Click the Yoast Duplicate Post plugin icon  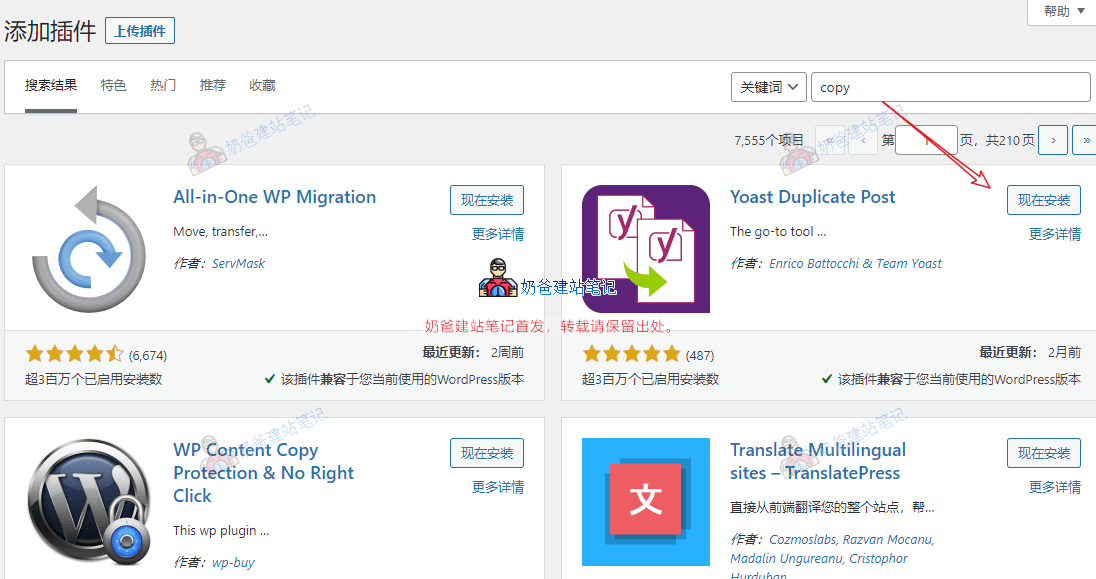coord(646,246)
